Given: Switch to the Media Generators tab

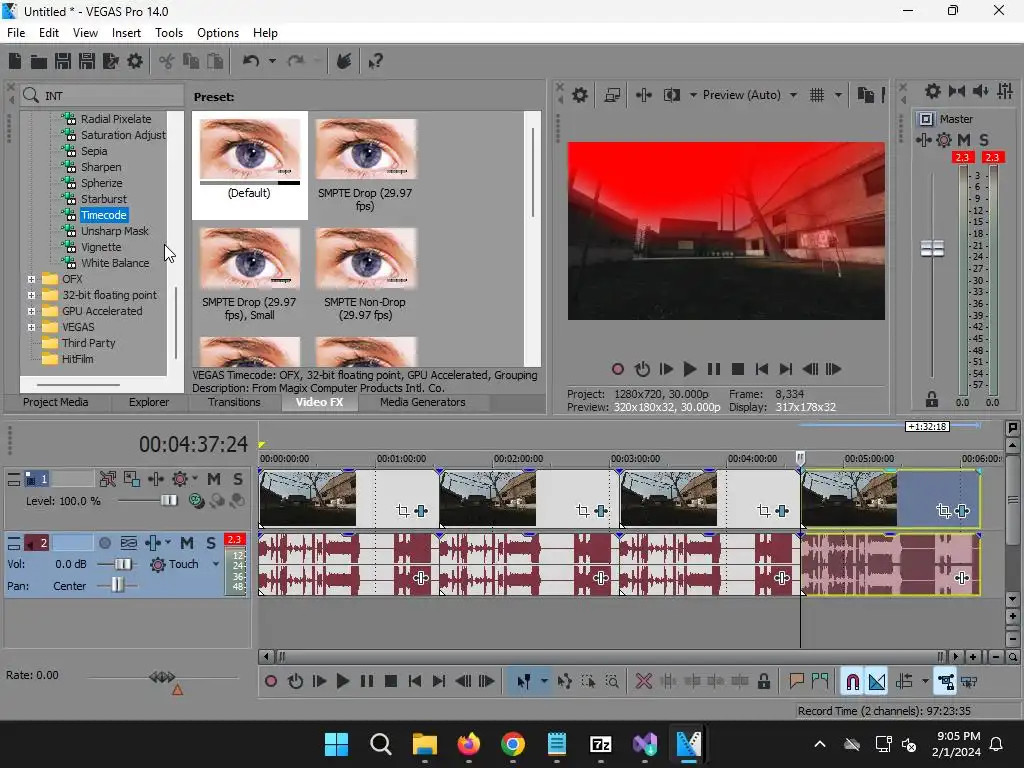Looking at the screenshot, I should pyautogui.click(x=423, y=402).
